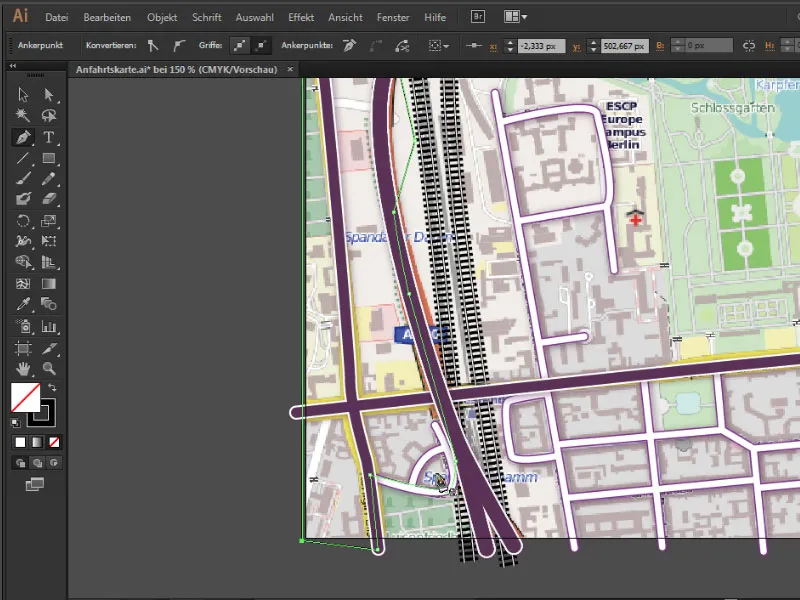Open the Bearbeiten menu
800x600 pixels.
pos(107,17)
